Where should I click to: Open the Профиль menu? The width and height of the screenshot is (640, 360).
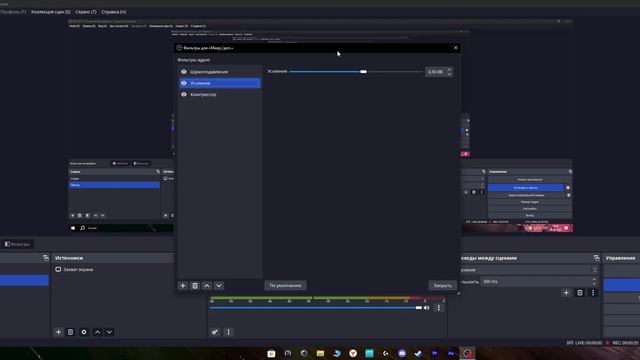point(13,12)
